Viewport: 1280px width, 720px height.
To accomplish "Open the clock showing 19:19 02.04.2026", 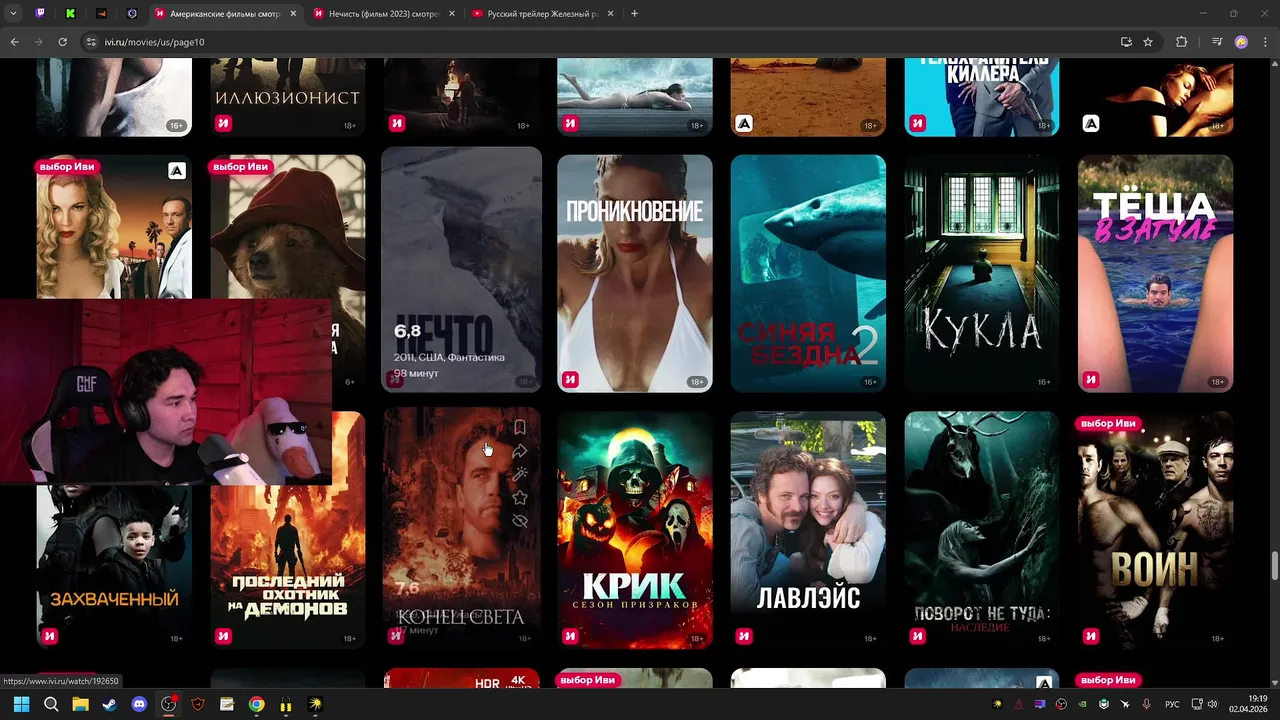I will (x=1249, y=704).
